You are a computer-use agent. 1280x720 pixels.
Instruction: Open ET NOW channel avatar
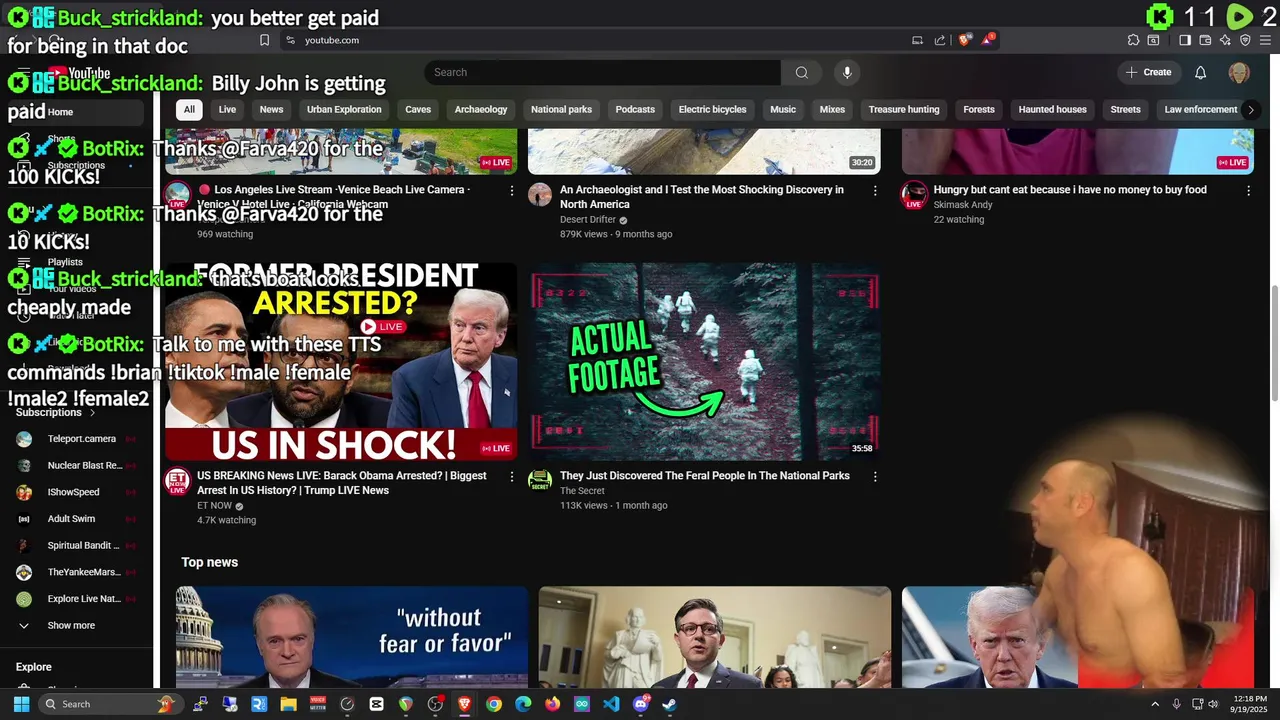coord(177,480)
